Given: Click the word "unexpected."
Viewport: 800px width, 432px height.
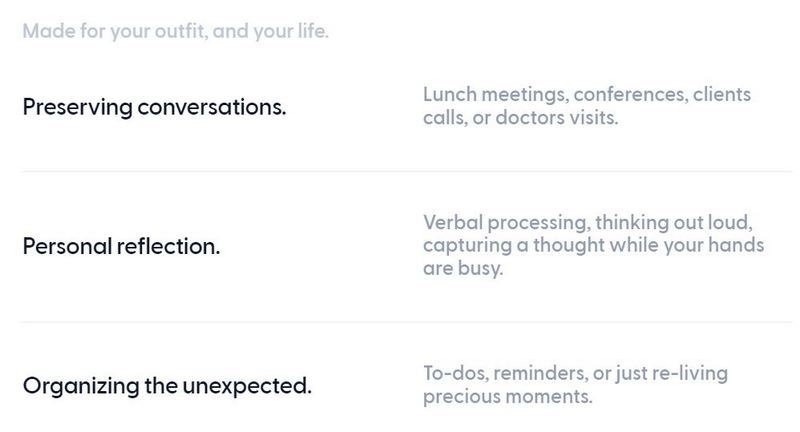Looking at the screenshot, I should 246,386.
